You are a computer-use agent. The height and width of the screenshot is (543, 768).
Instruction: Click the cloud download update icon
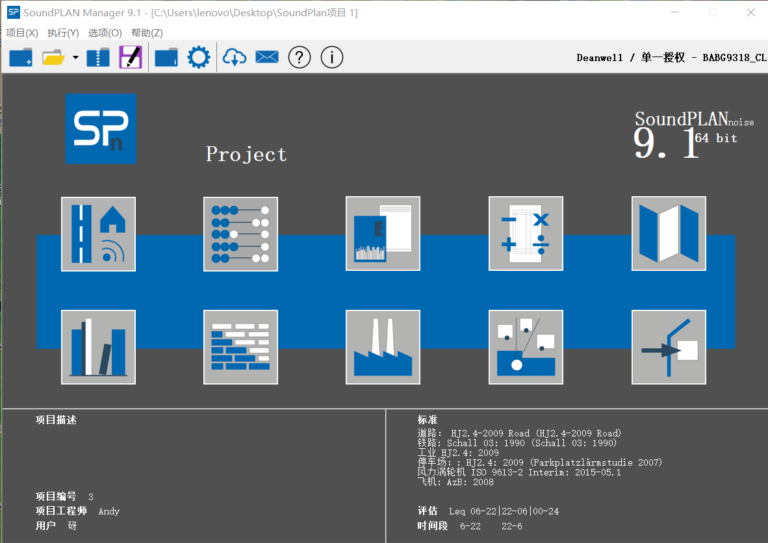click(235, 57)
